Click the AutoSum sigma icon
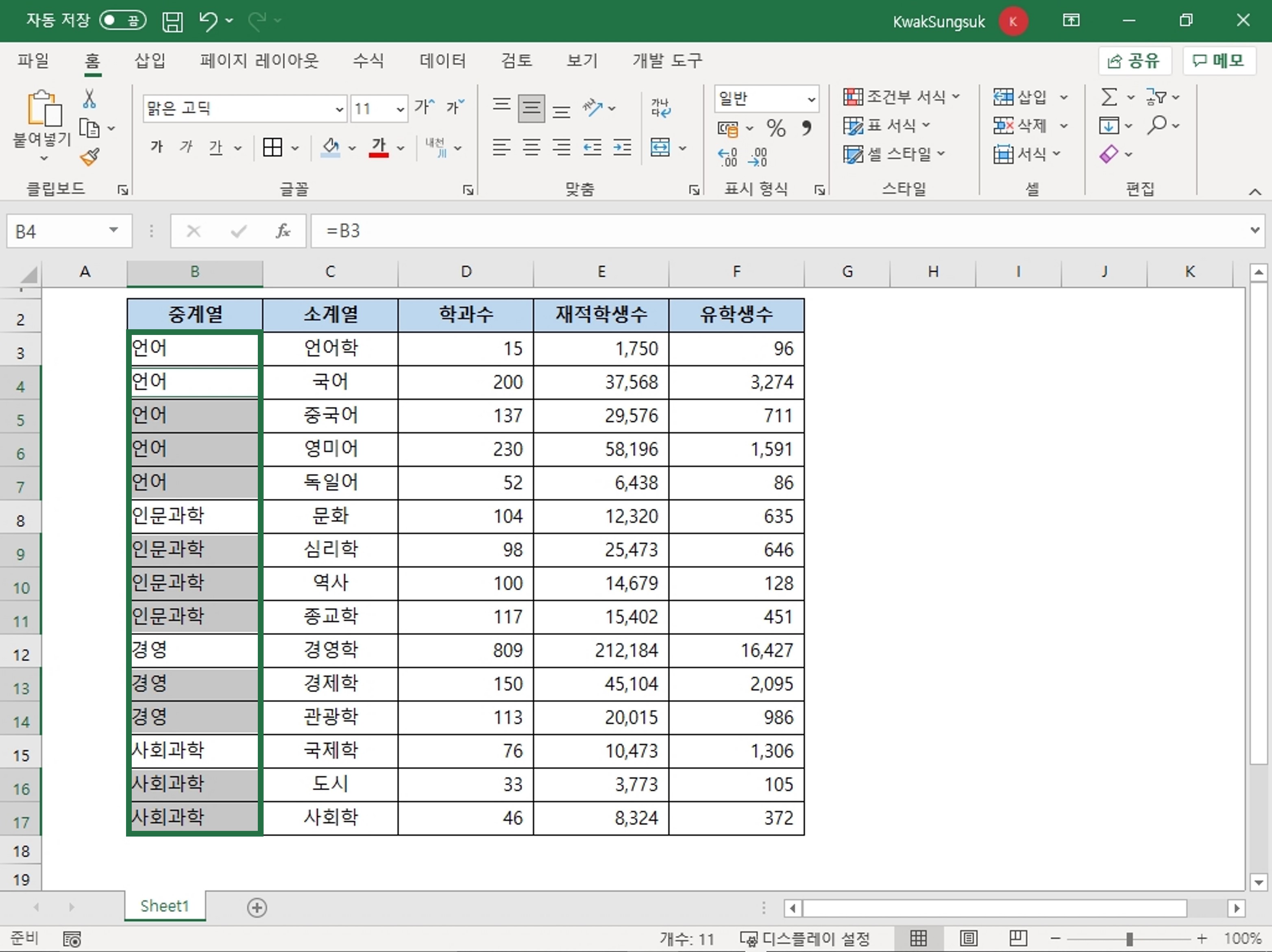The width and height of the screenshot is (1272, 952). [1109, 97]
